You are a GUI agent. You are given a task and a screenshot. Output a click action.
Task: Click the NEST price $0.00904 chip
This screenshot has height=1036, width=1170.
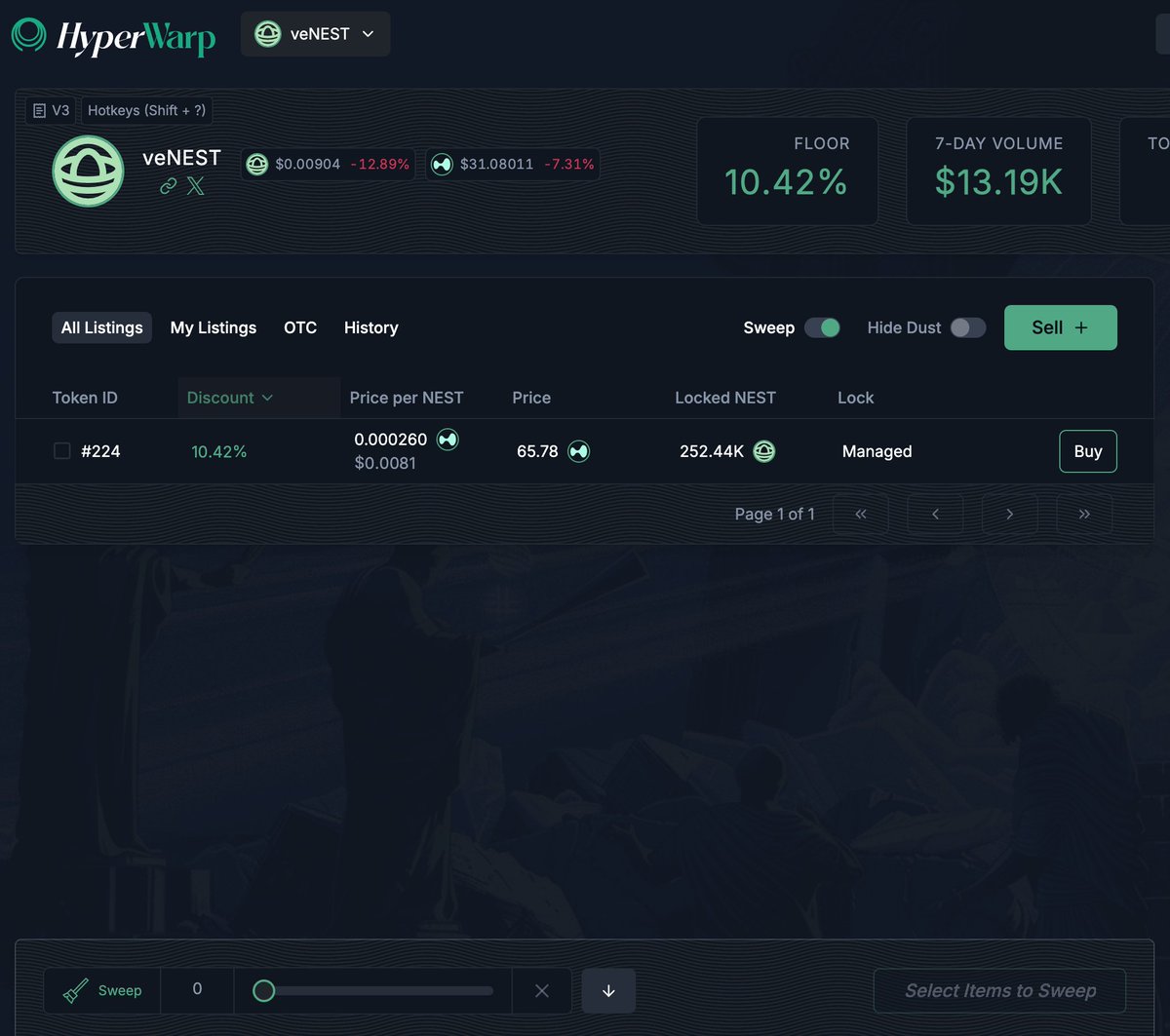[x=328, y=164]
